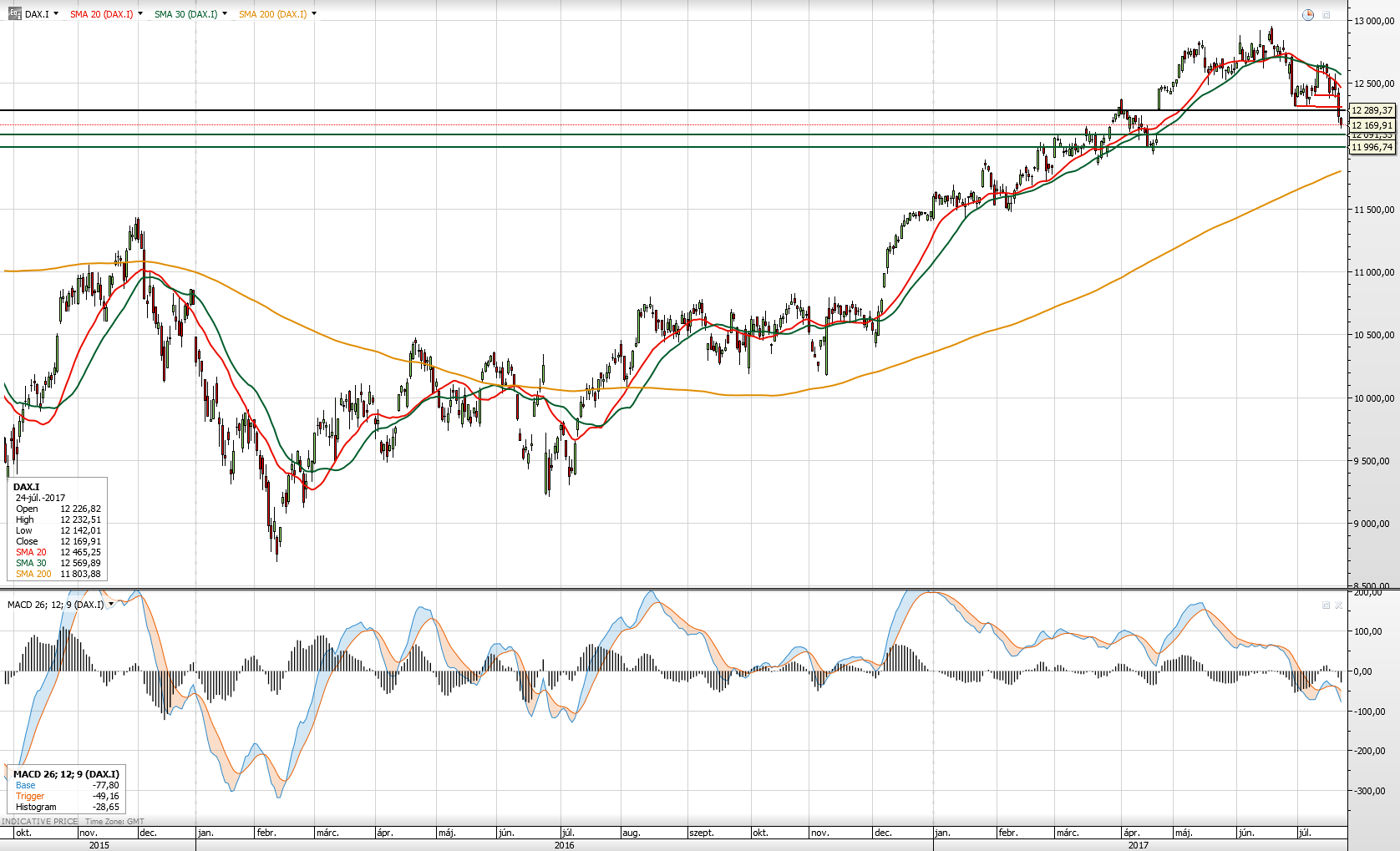
Task: Click the 0,00 MACD axis label
Action: (x=1362, y=671)
